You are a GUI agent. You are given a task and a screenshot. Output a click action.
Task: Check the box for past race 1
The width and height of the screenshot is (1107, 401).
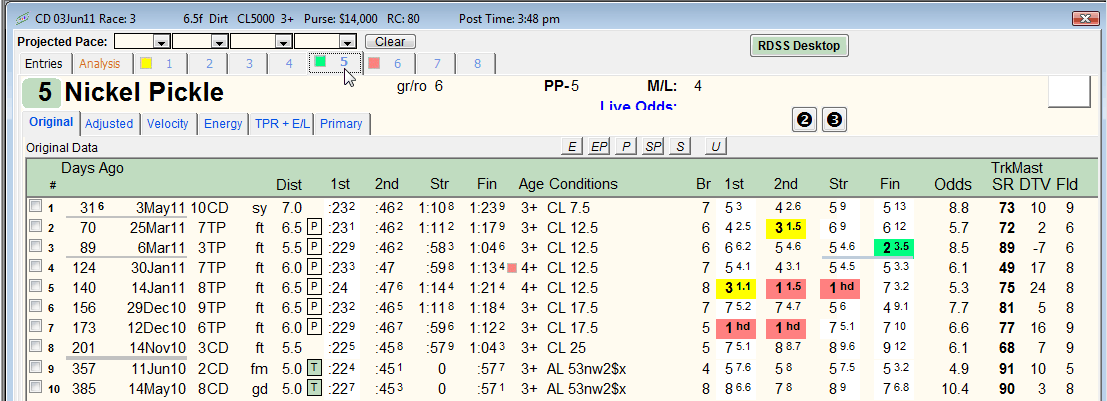[x=35, y=208]
